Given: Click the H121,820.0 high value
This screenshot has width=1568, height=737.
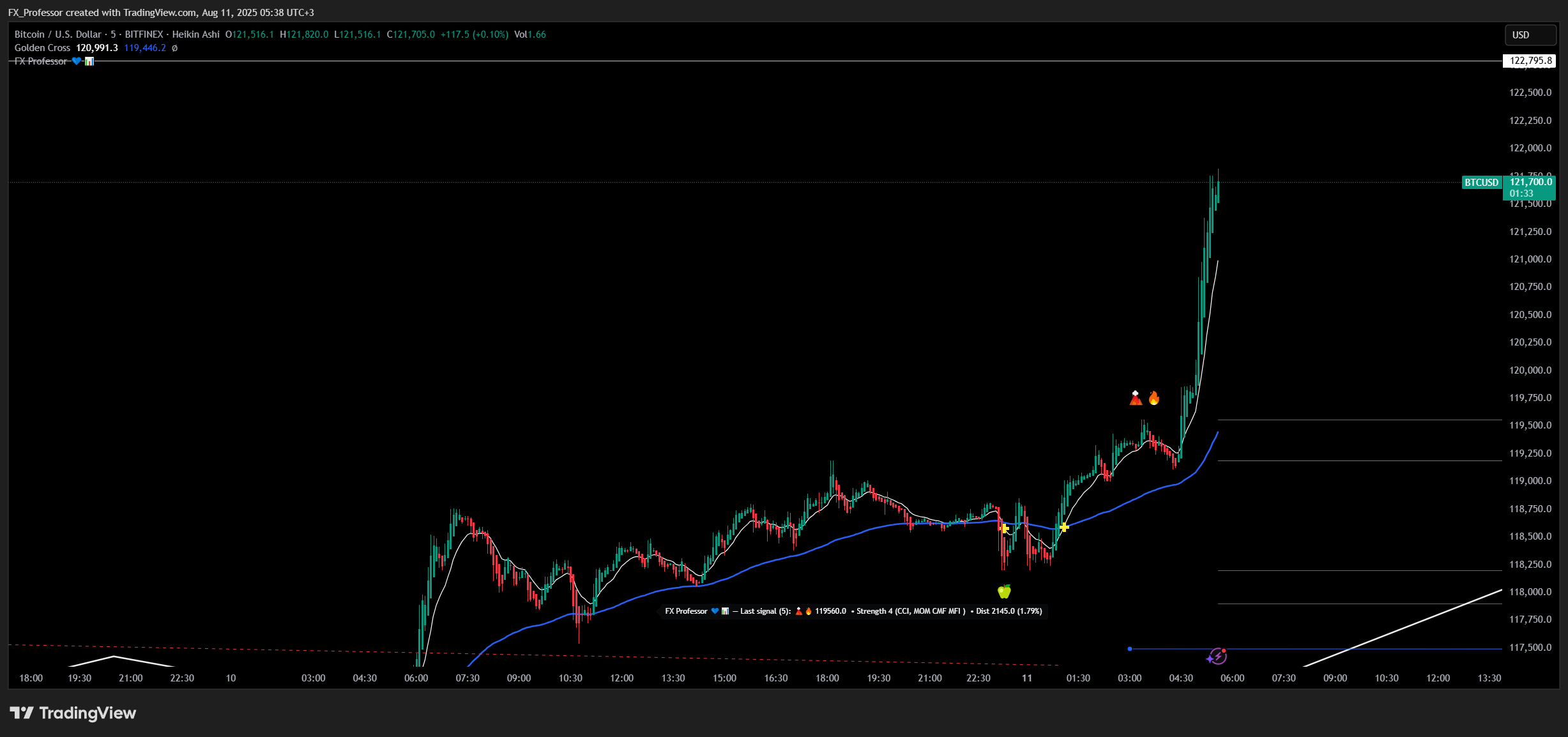Looking at the screenshot, I should click(304, 34).
